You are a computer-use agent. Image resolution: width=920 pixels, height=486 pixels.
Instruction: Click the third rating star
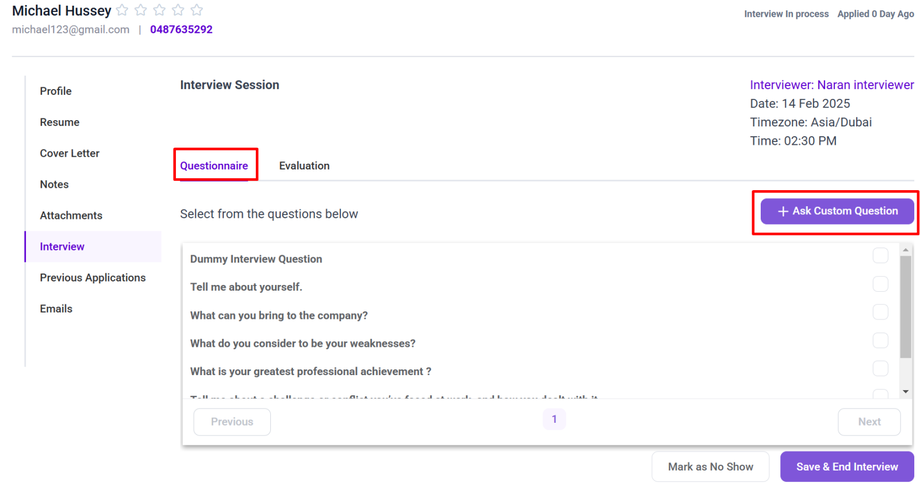click(160, 10)
